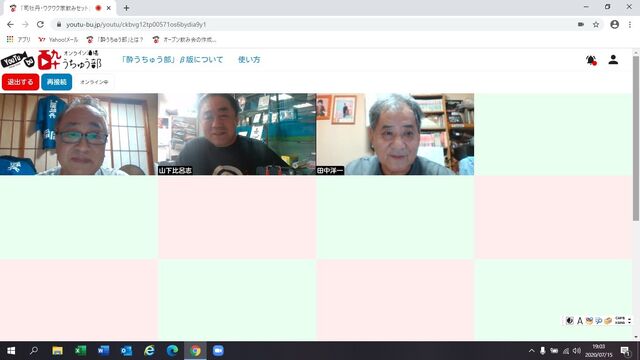This screenshot has width=640, height=360.
Task: Open the volume speaker tray icon
Action: pos(577,351)
